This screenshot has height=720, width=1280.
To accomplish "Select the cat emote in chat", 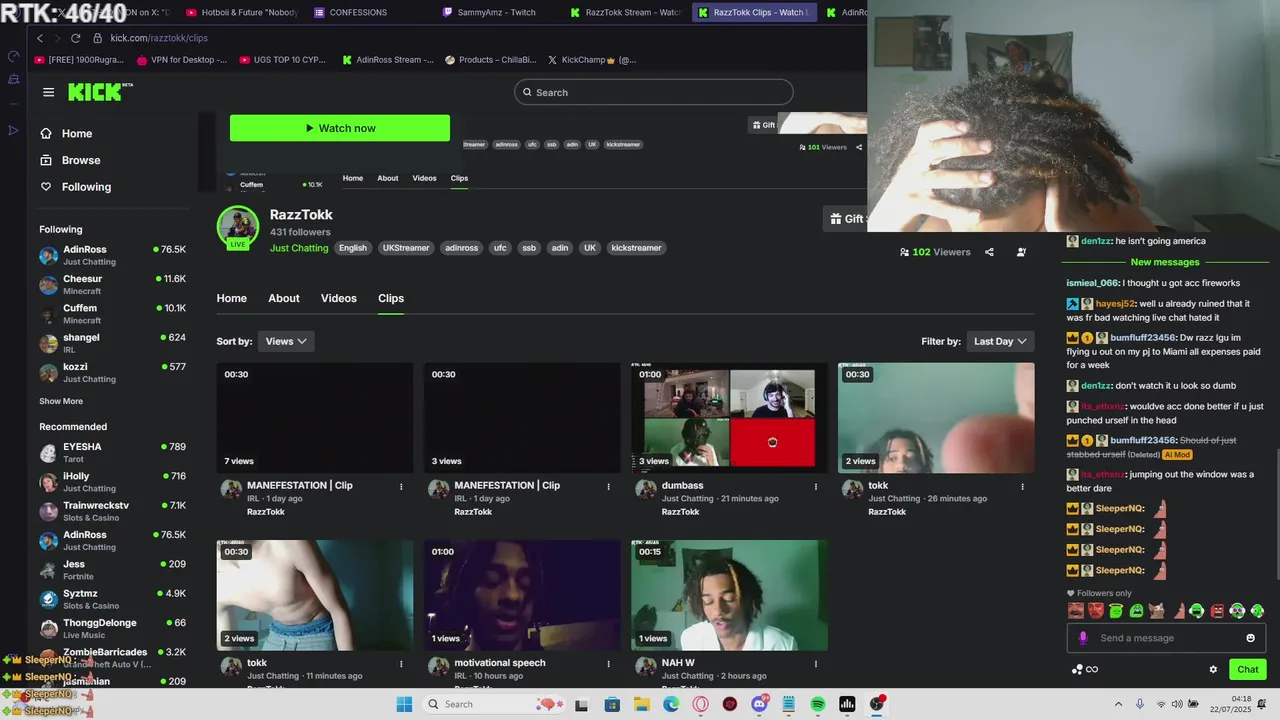I will tap(1156, 611).
